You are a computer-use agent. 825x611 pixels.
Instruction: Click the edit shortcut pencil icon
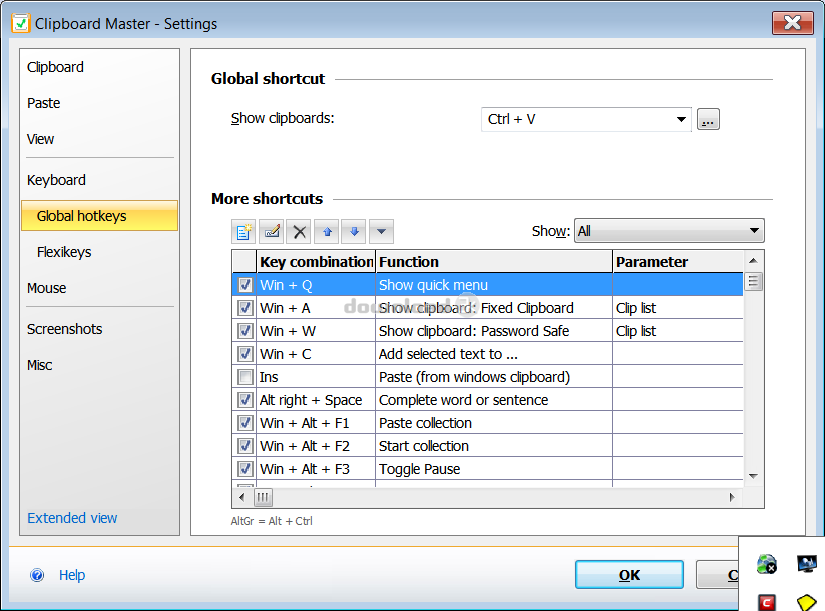tap(270, 232)
